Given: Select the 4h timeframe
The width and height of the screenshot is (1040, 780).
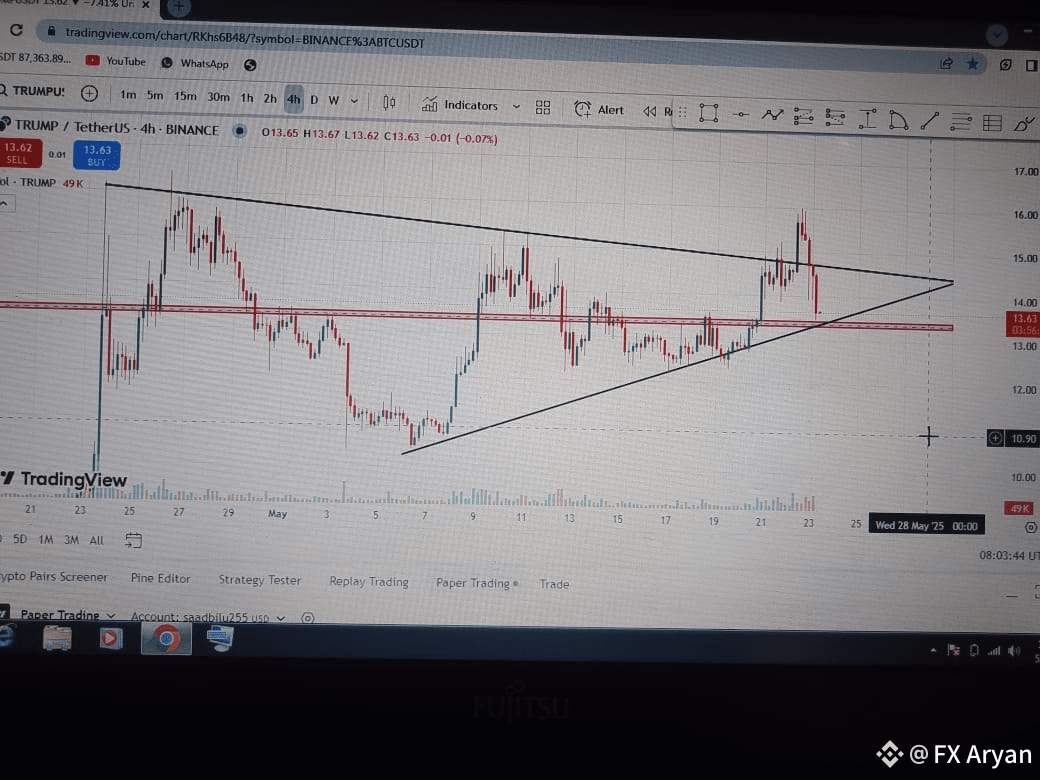Looking at the screenshot, I should coord(293,99).
